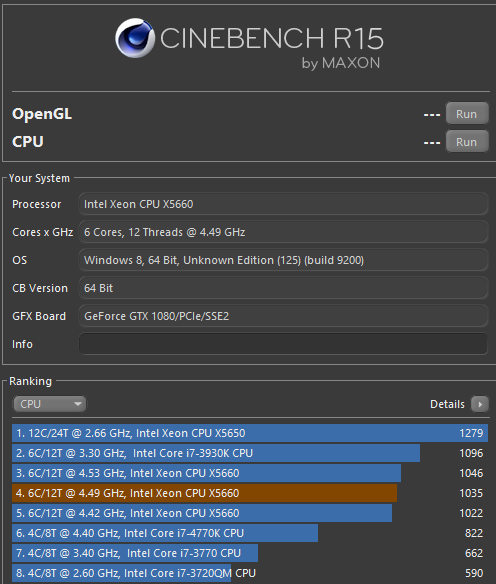Screen dimensions: 496x584
Task: Select ranking entry 7 Core i7-3770
Action: click(x=250, y=553)
